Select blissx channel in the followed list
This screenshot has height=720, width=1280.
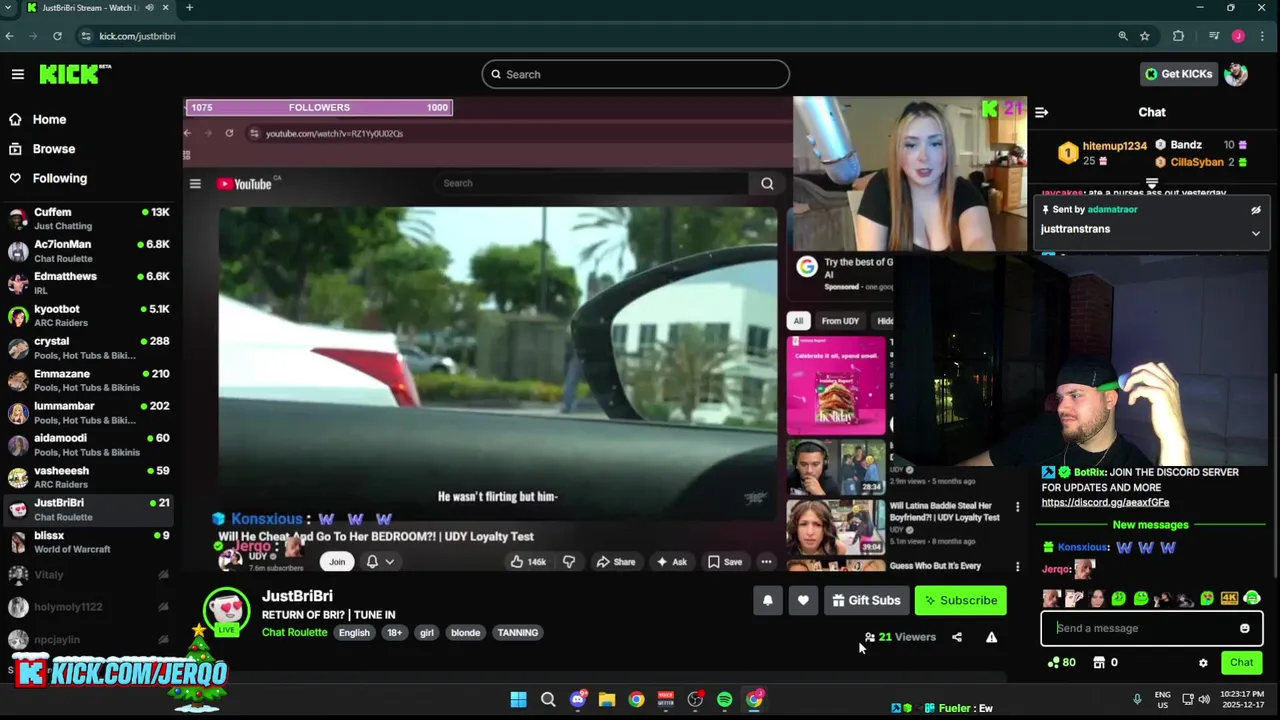coord(88,542)
